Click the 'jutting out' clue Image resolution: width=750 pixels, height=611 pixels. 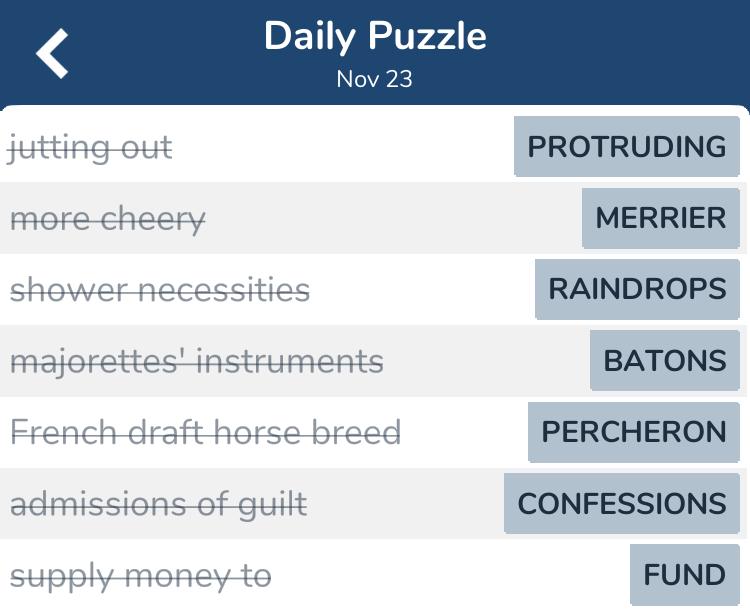[90, 148]
